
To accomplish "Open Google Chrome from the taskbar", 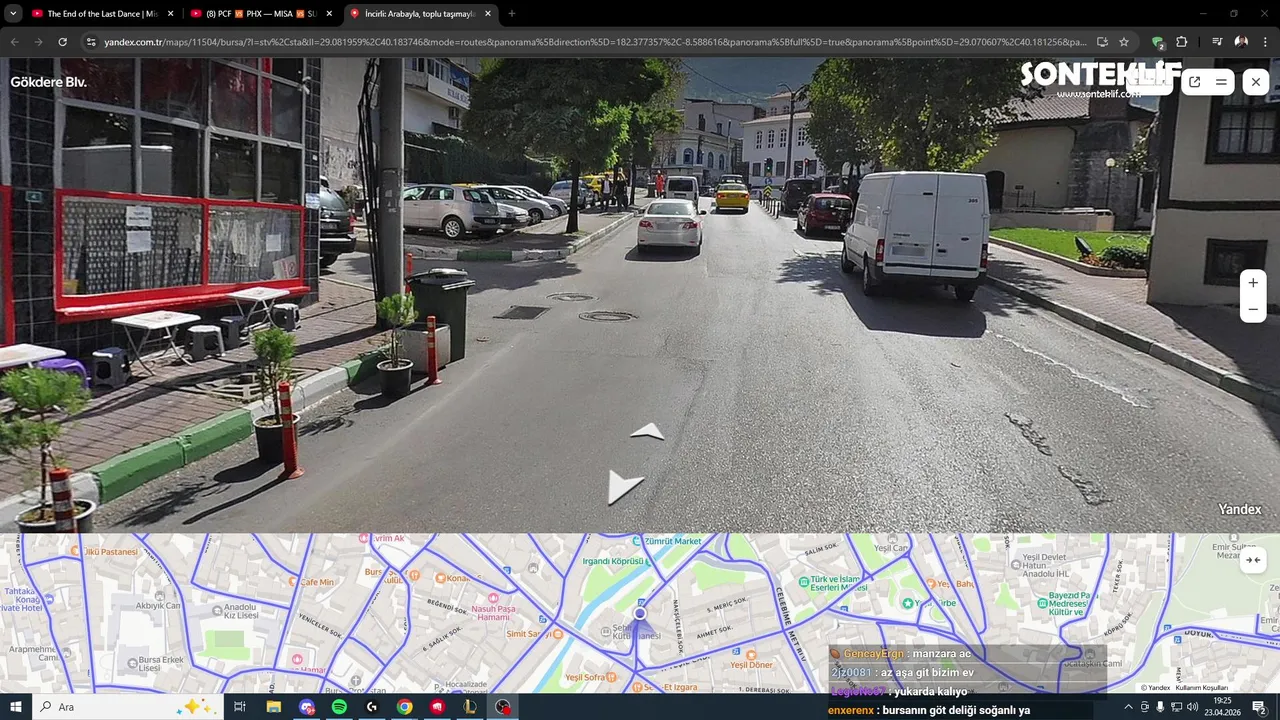I will pyautogui.click(x=404, y=707).
